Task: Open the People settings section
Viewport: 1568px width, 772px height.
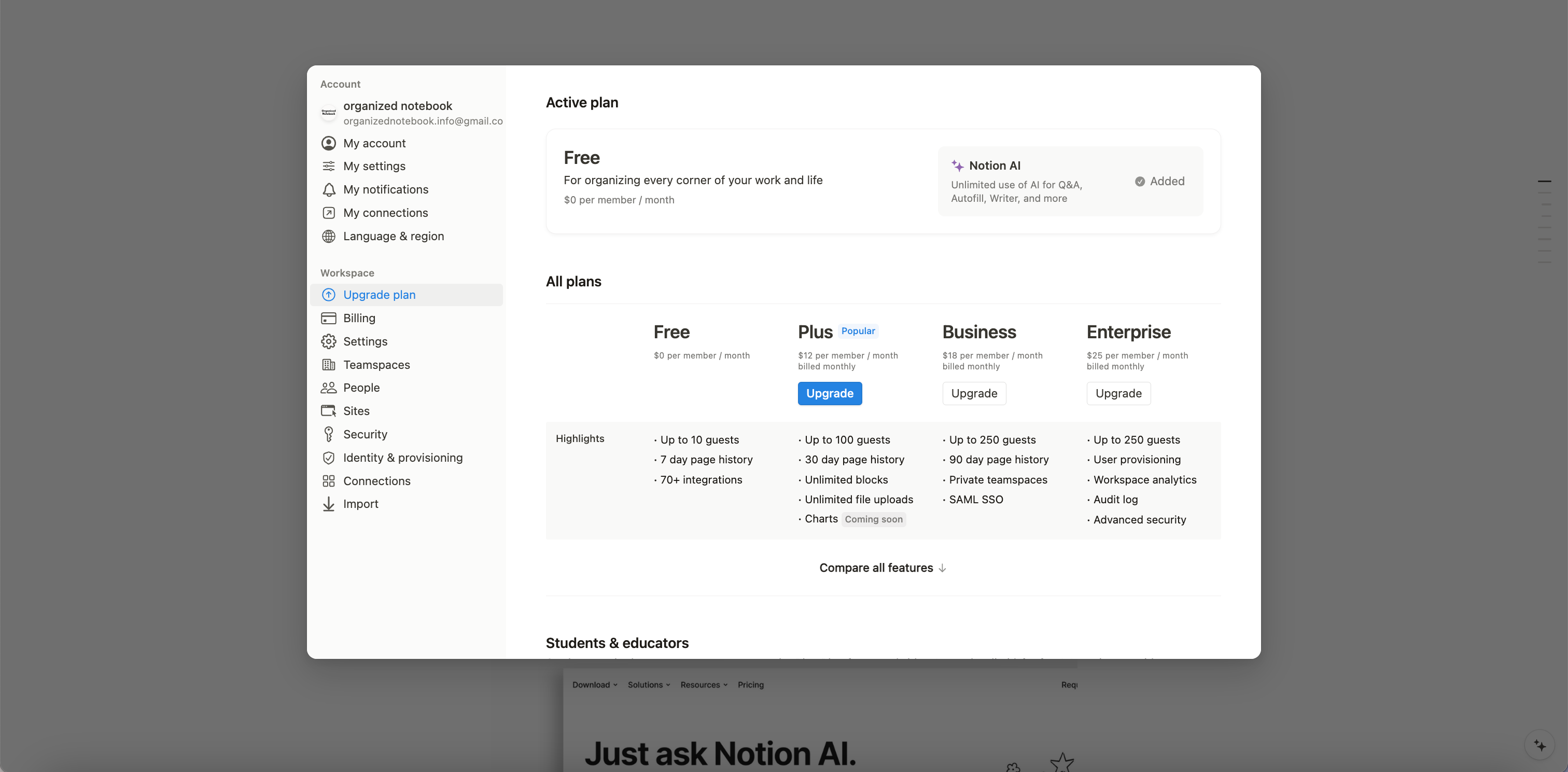Action: point(361,388)
